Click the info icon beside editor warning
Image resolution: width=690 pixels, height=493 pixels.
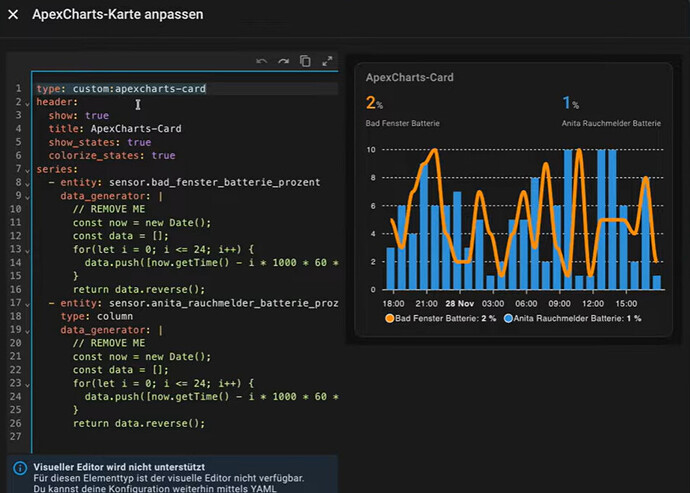click(20, 468)
